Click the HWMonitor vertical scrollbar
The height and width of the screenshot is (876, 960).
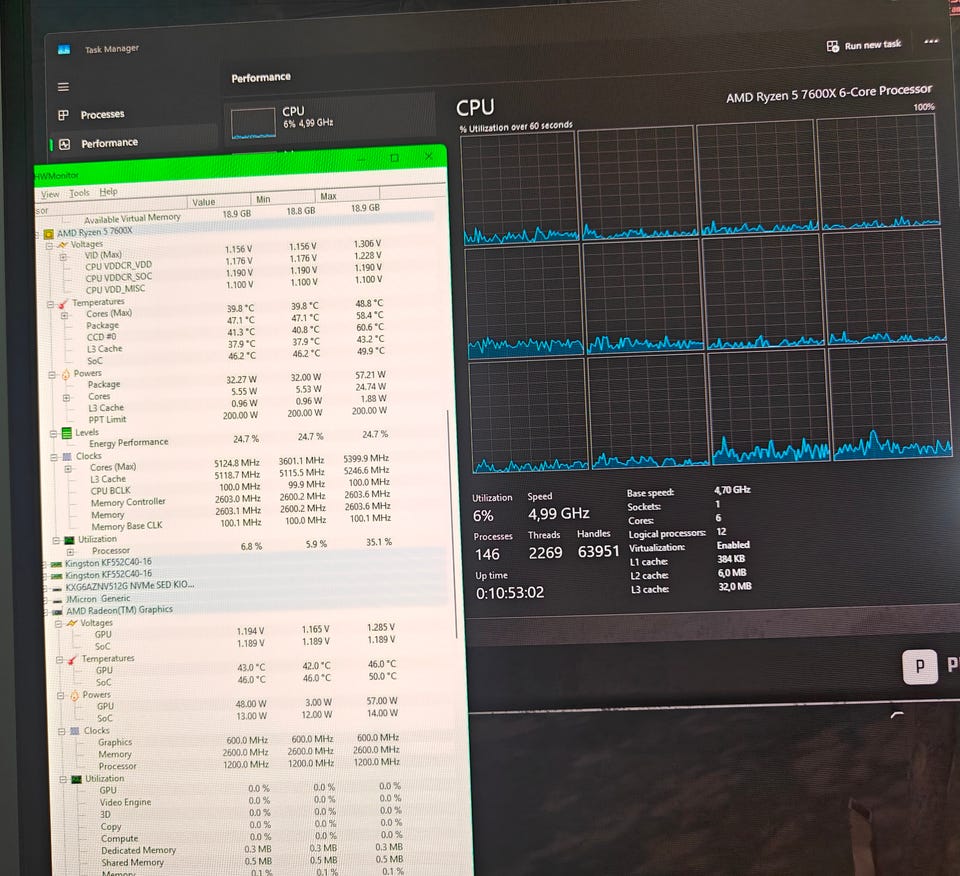pos(452,524)
